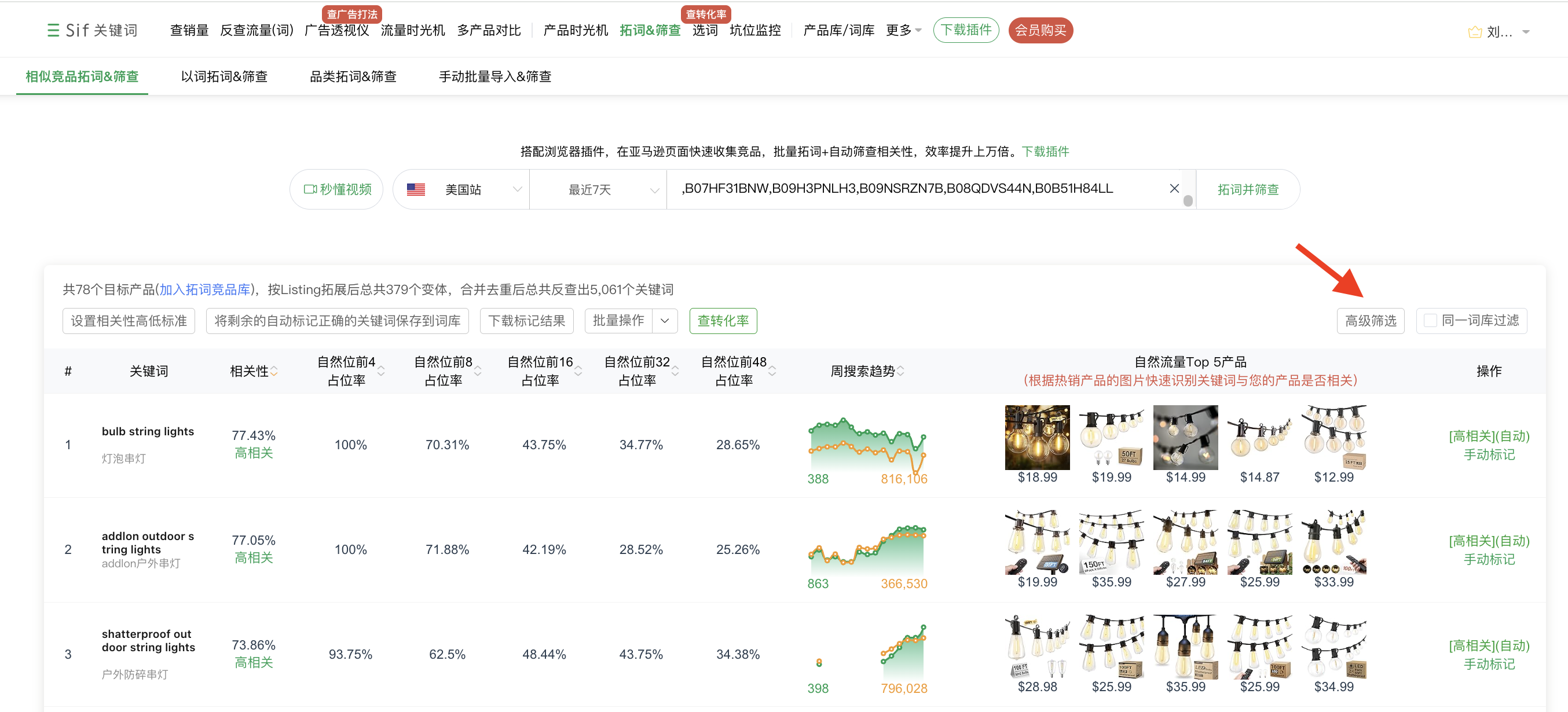The image size is (1568, 712).
Task: Switch to the 以词拓词&筛查 tab
Action: pyautogui.click(x=224, y=76)
